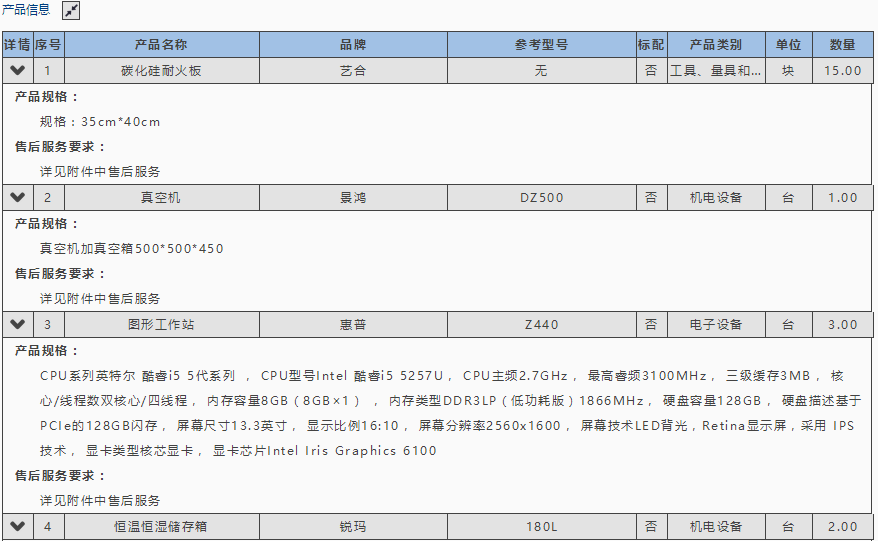This screenshot has height=541, width=878.
Task: Click the Z440 model number cell
Action: (x=541, y=325)
